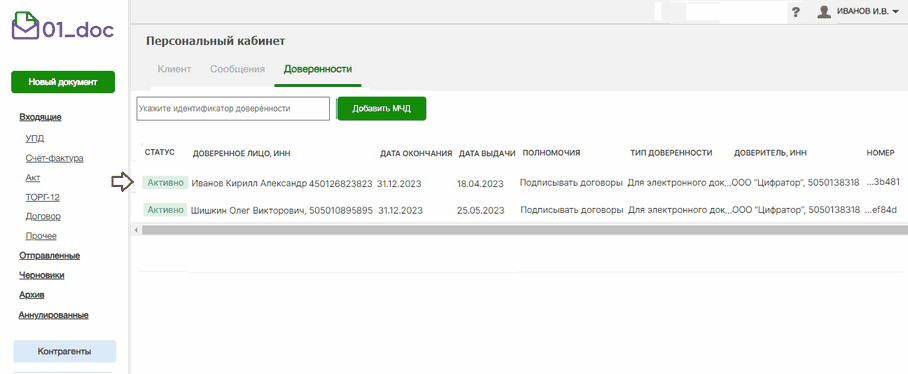Click the Контрагенты button
Screen dimensions: 908x374
point(64,351)
